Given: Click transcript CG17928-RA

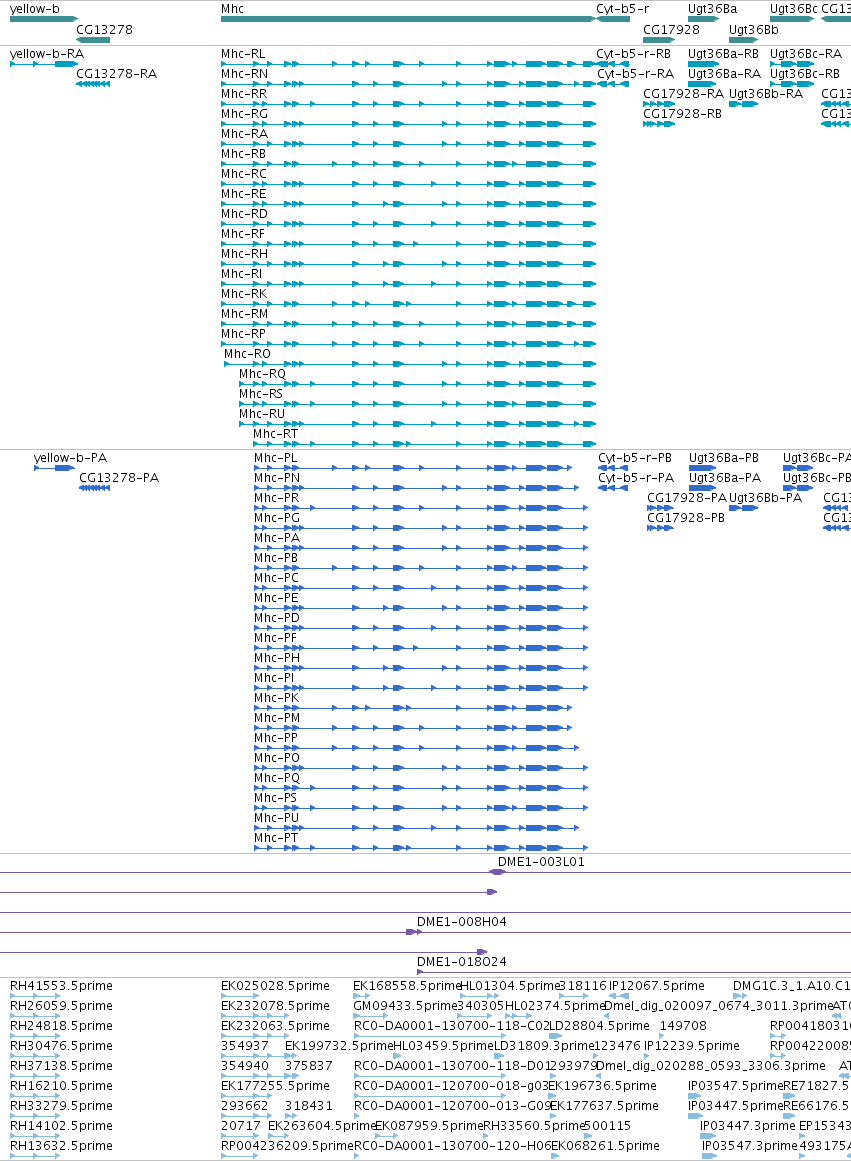Looking at the screenshot, I should 684,94.
